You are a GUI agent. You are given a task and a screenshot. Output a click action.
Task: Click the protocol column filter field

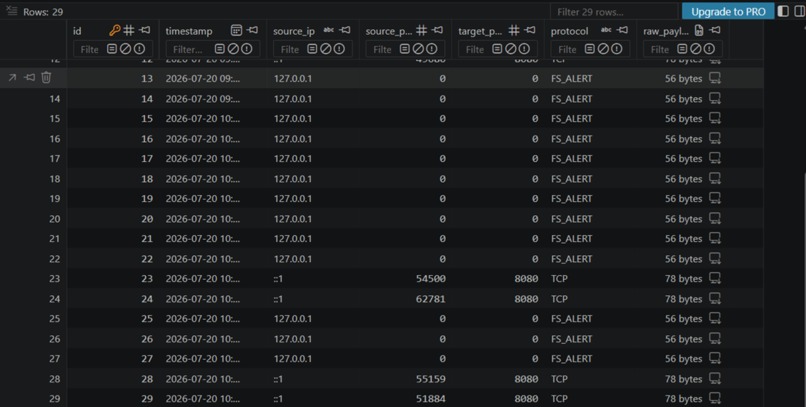pyautogui.click(x=567, y=49)
